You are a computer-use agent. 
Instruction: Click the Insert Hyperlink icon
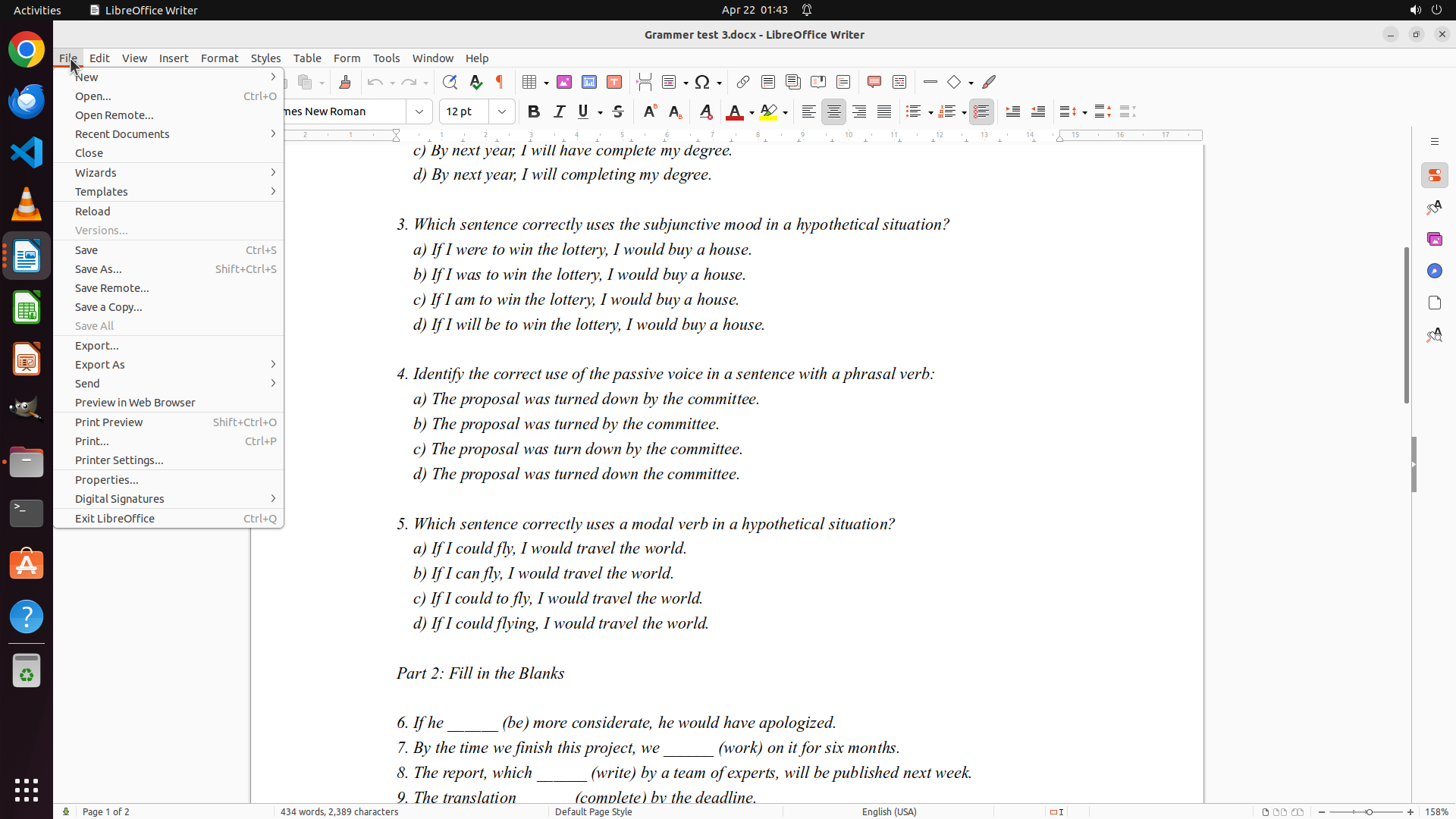pos(743,82)
